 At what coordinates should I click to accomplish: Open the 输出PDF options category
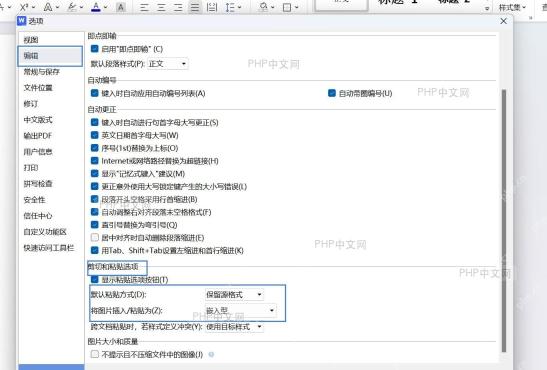click(38, 136)
